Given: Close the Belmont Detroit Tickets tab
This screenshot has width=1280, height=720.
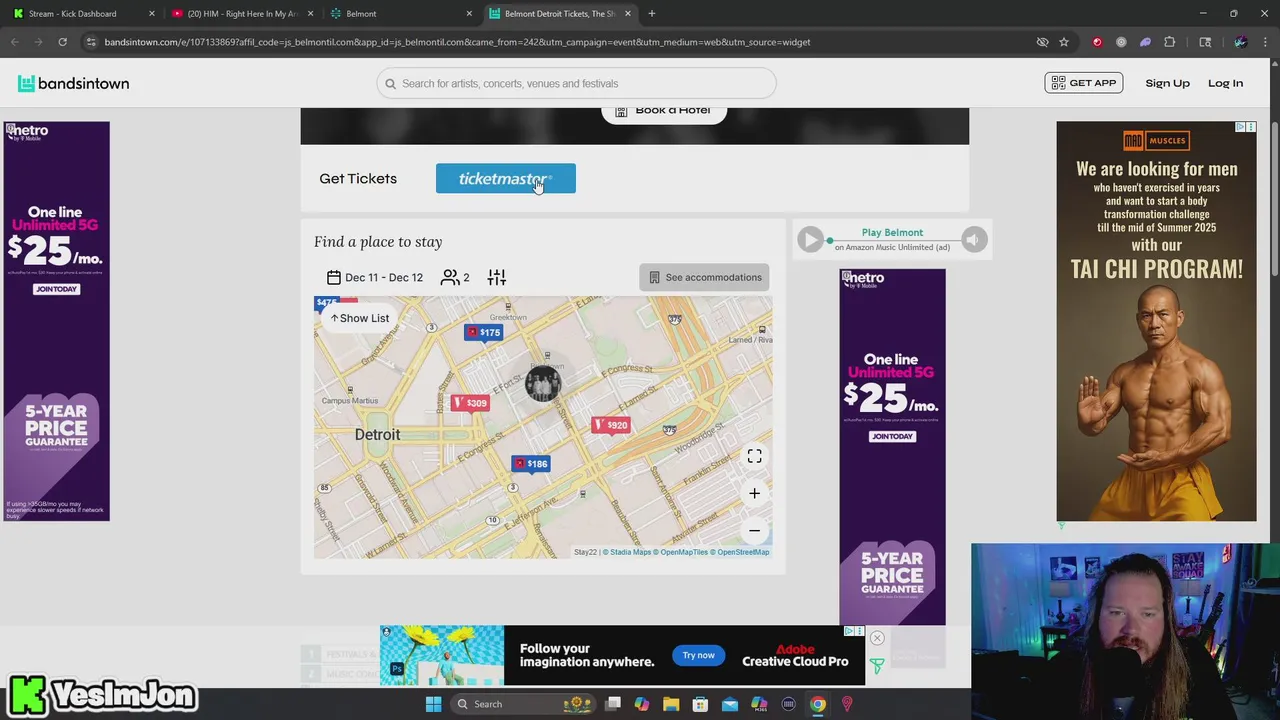Looking at the screenshot, I should coord(628,14).
